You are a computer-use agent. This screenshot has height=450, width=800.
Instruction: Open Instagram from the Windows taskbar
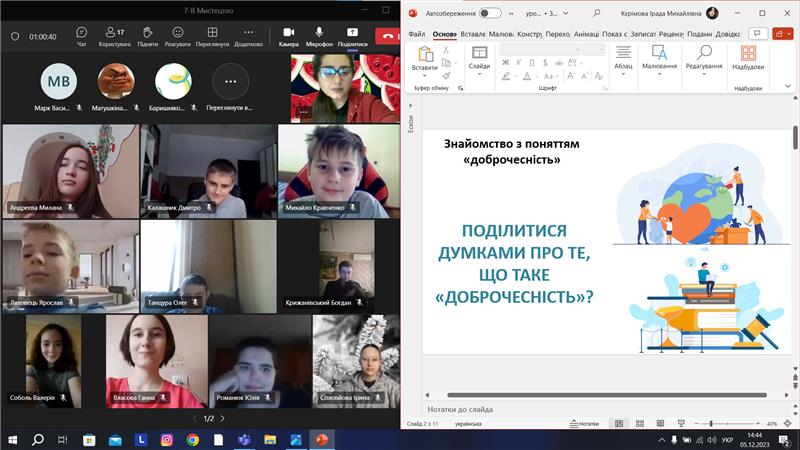(166, 439)
